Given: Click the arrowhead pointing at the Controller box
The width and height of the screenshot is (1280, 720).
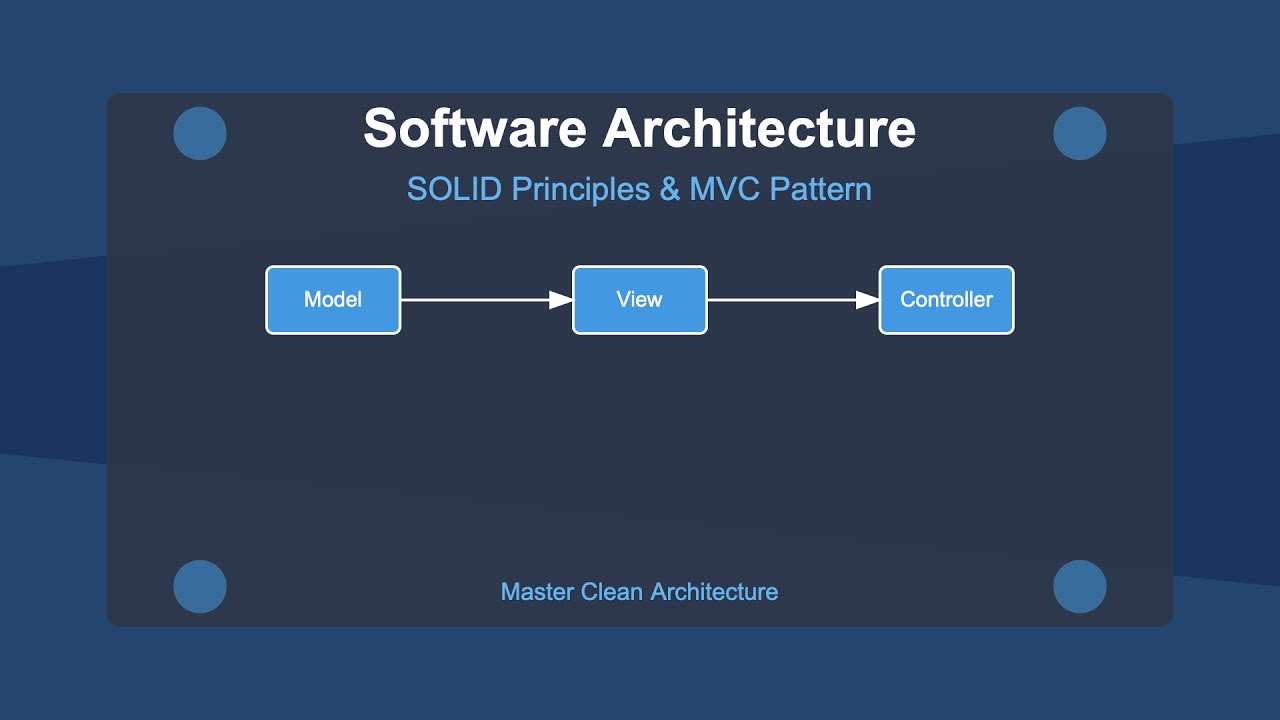Looking at the screenshot, I should (866, 299).
